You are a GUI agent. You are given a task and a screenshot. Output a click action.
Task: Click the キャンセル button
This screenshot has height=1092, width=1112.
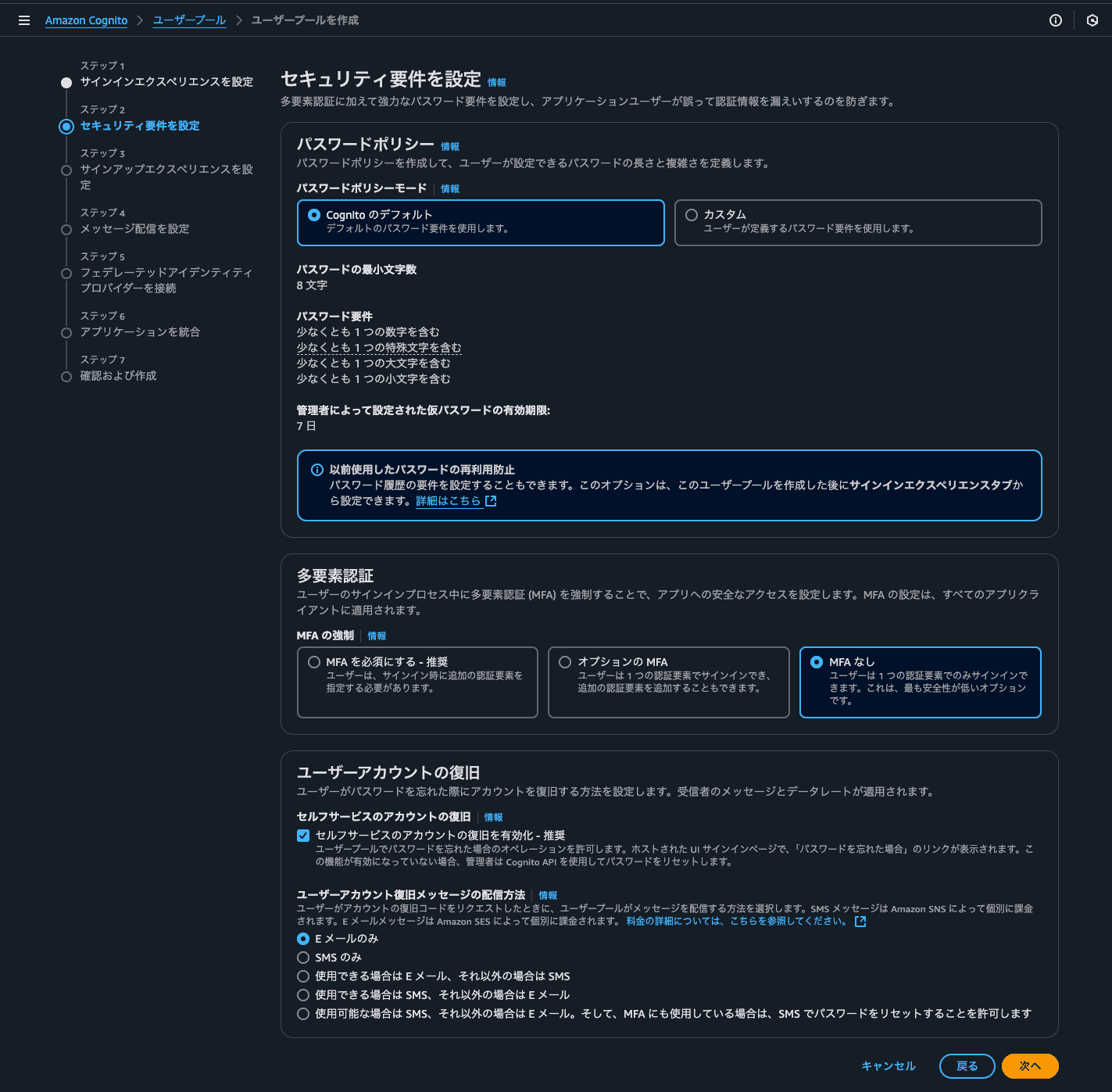(x=889, y=1066)
